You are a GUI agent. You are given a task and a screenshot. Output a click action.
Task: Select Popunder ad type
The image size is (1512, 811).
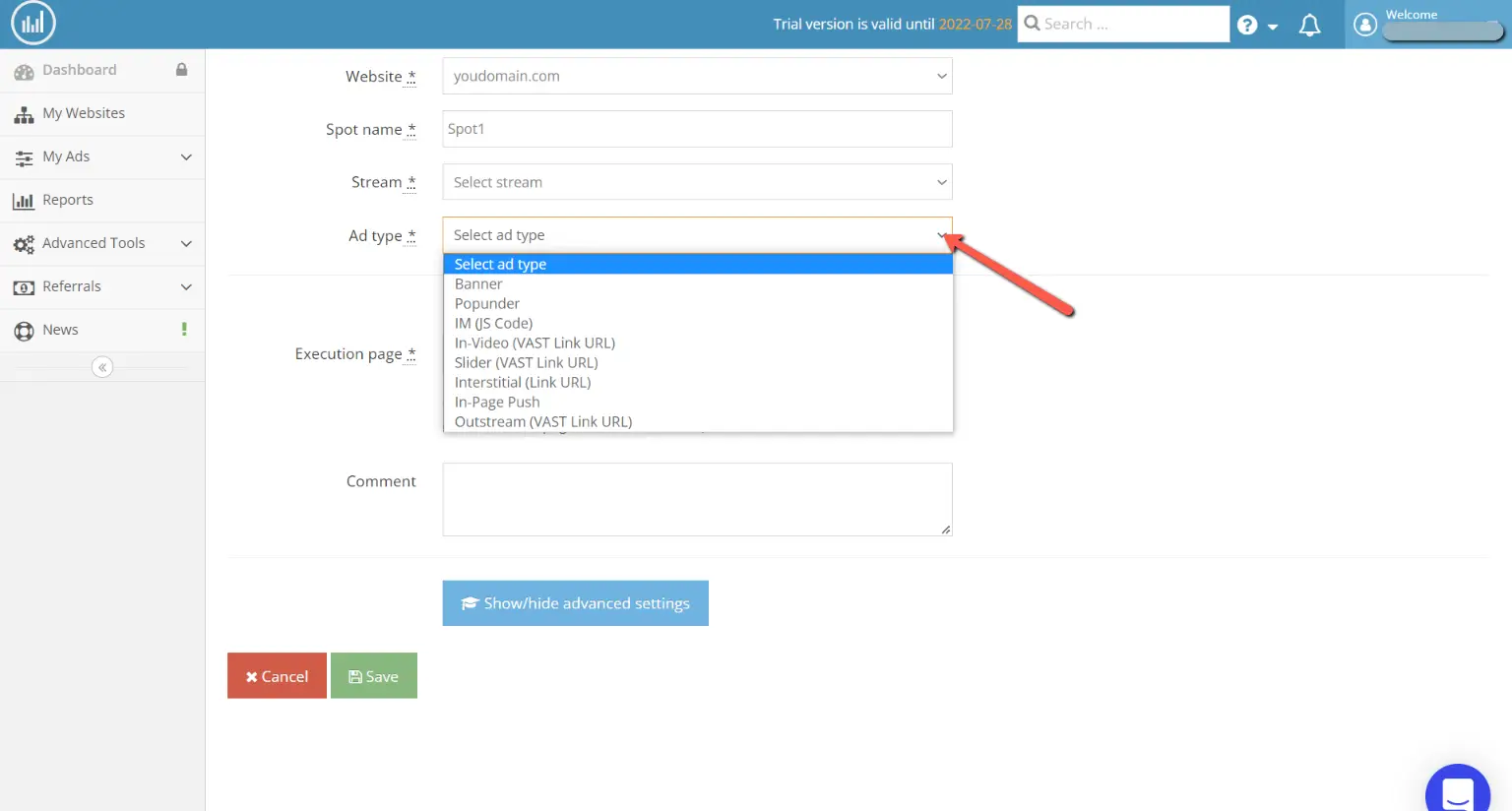click(698, 303)
